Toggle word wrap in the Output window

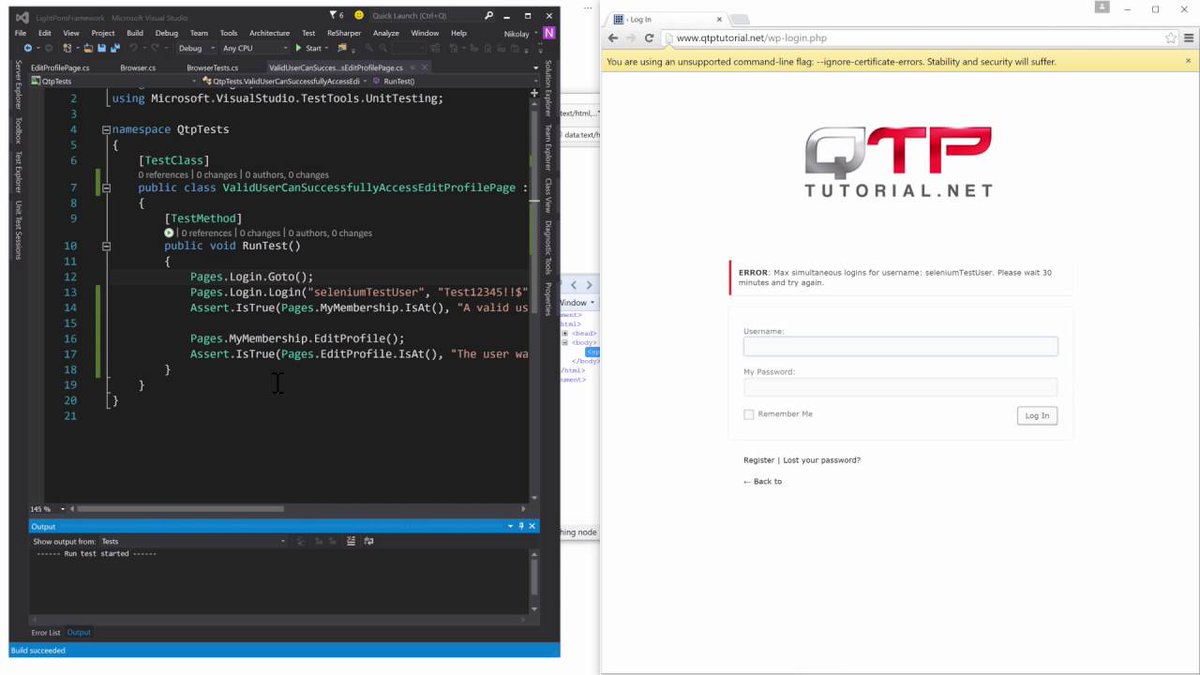(x=369, y=541)
